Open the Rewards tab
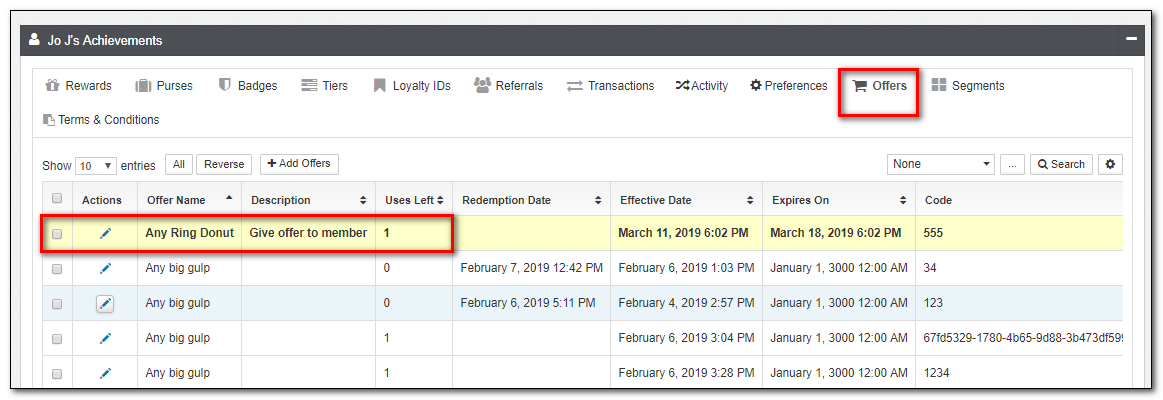The width and height of the screenshot is (1163, 400). (x=79, y=86)
